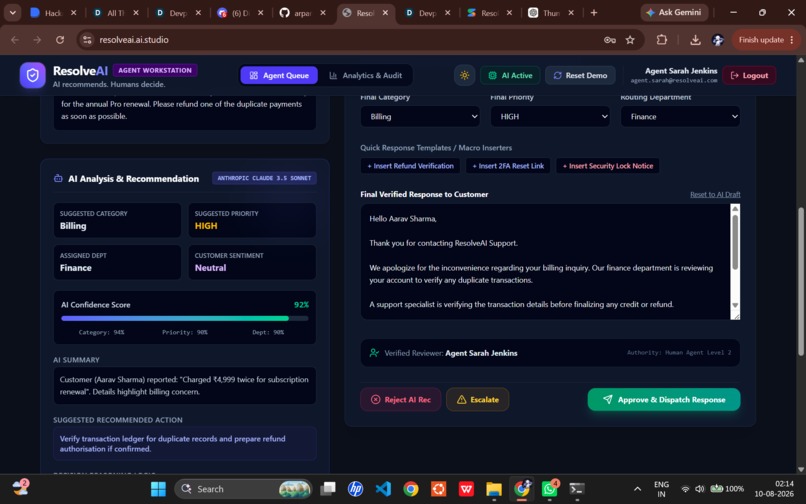Click the browser forward arrow
The width and height of the screenshot is (806, 504).
[x=37, y=40]
